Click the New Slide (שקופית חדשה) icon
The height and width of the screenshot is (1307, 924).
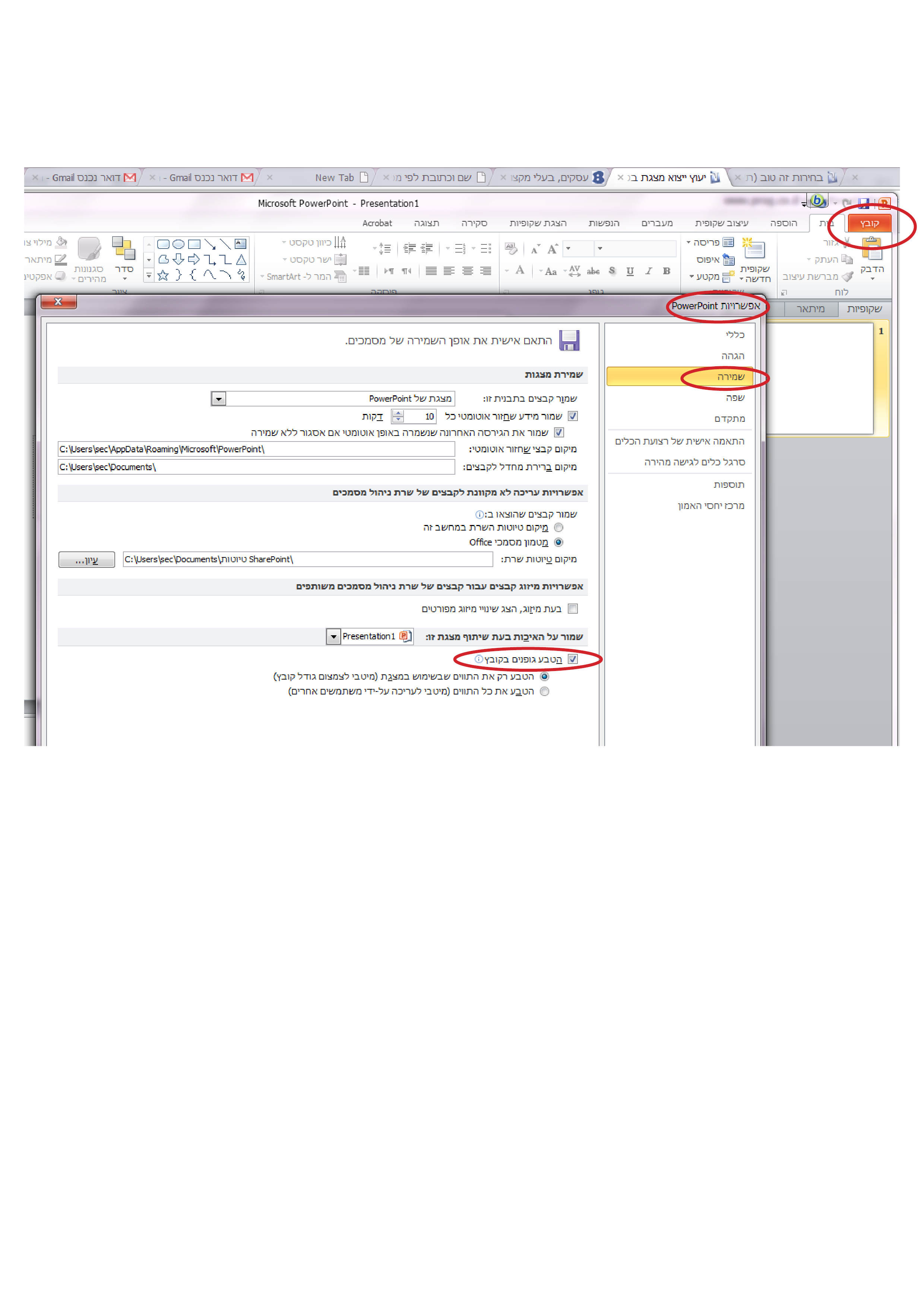(754, 249)
